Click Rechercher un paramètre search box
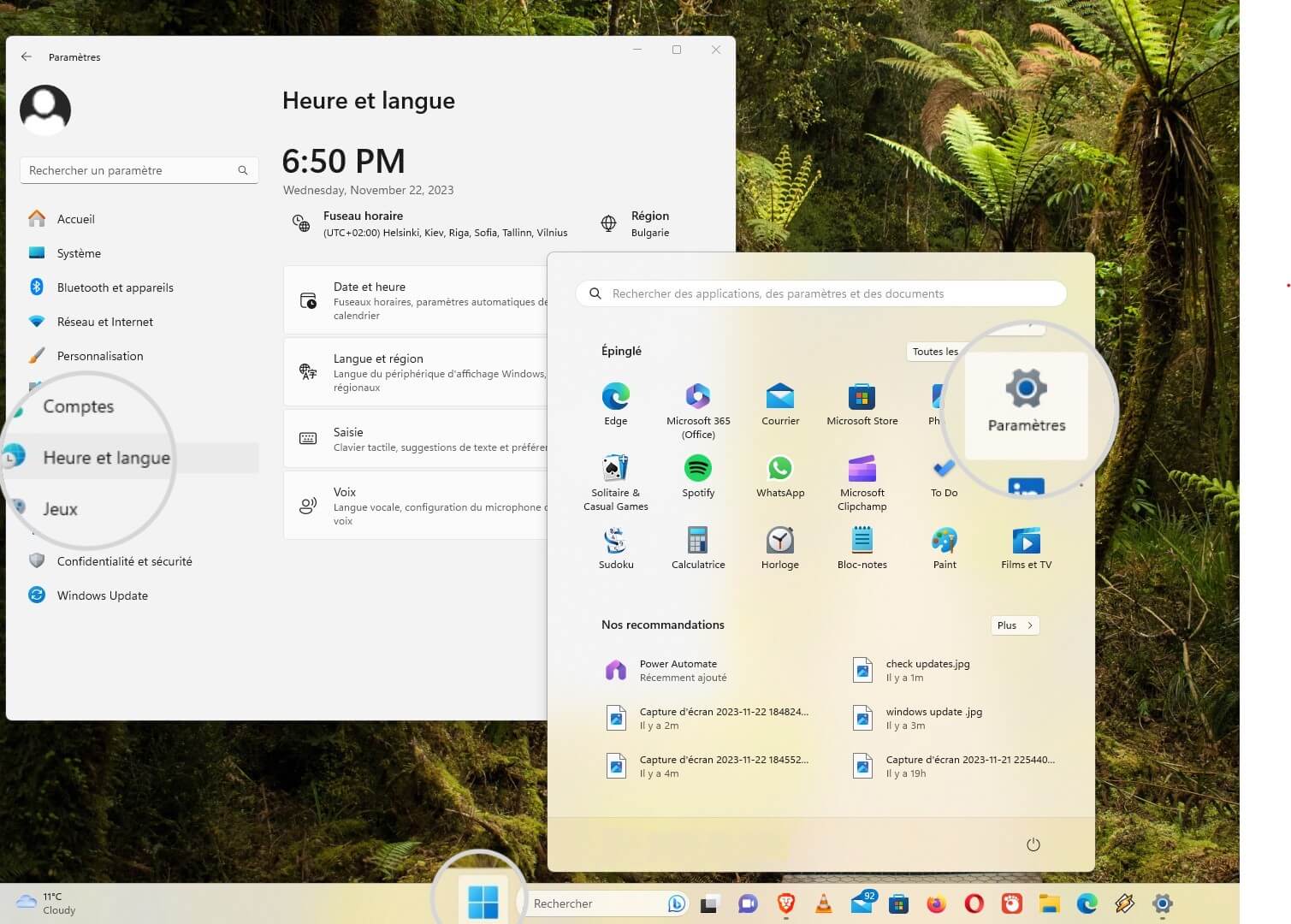The height and width of the screenshot is (924, 1291). (x=139, y=170)
